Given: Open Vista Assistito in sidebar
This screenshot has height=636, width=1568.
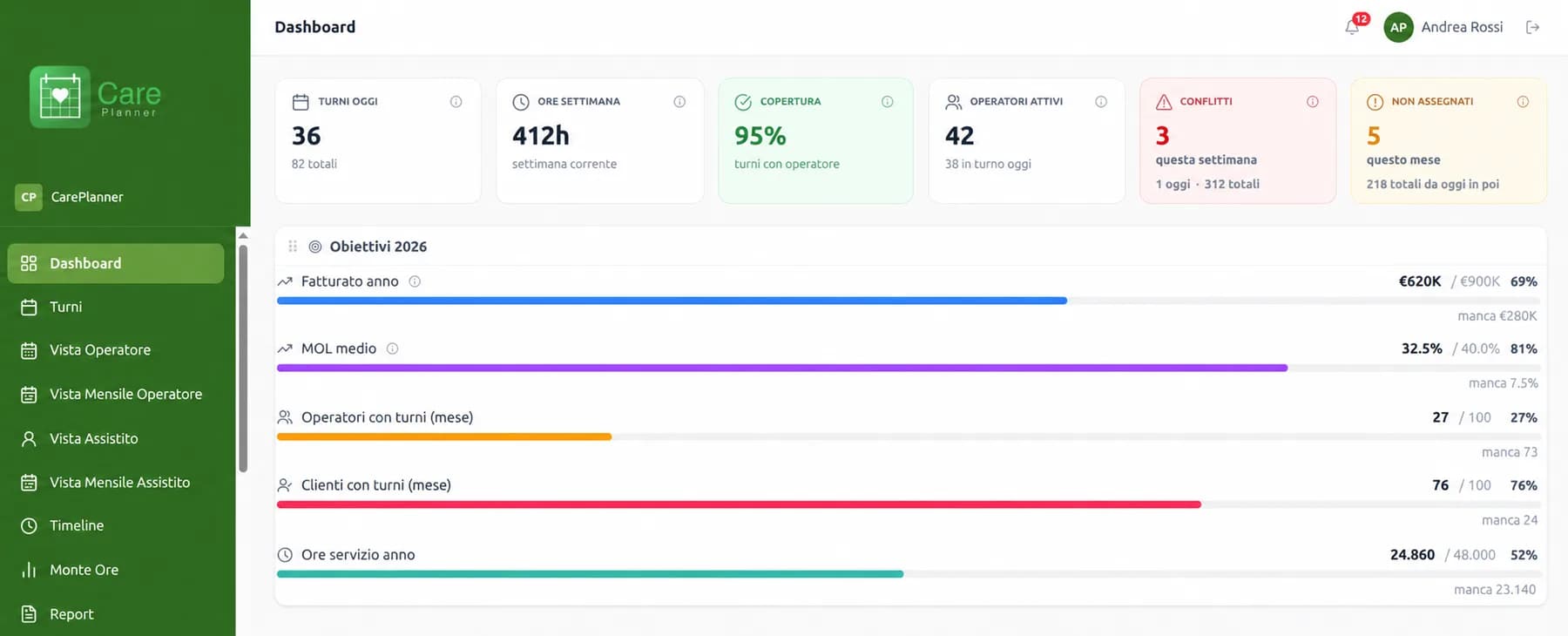Looking at the screenshot, I should 116,438.
